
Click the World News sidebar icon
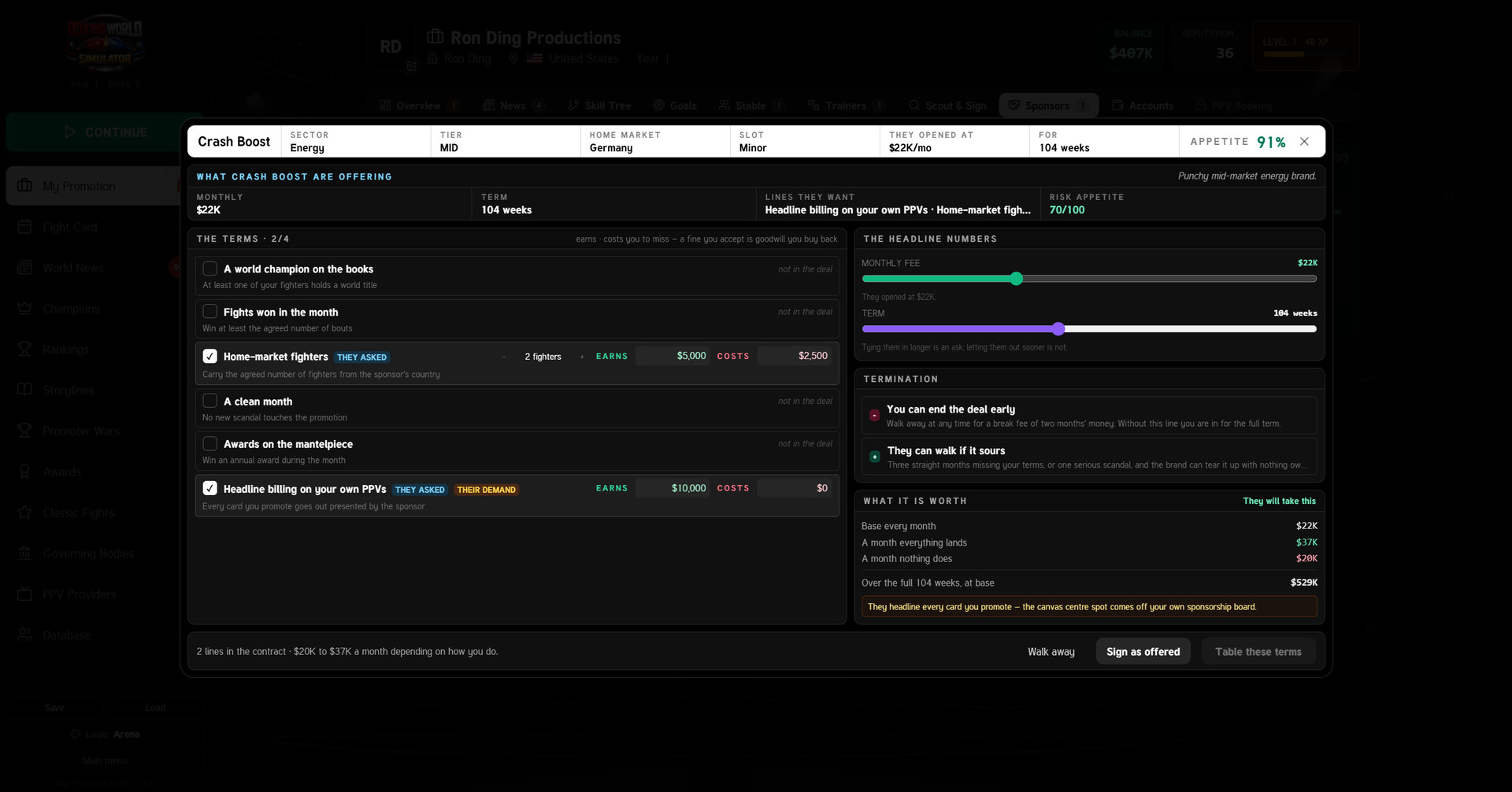[25, 268]
